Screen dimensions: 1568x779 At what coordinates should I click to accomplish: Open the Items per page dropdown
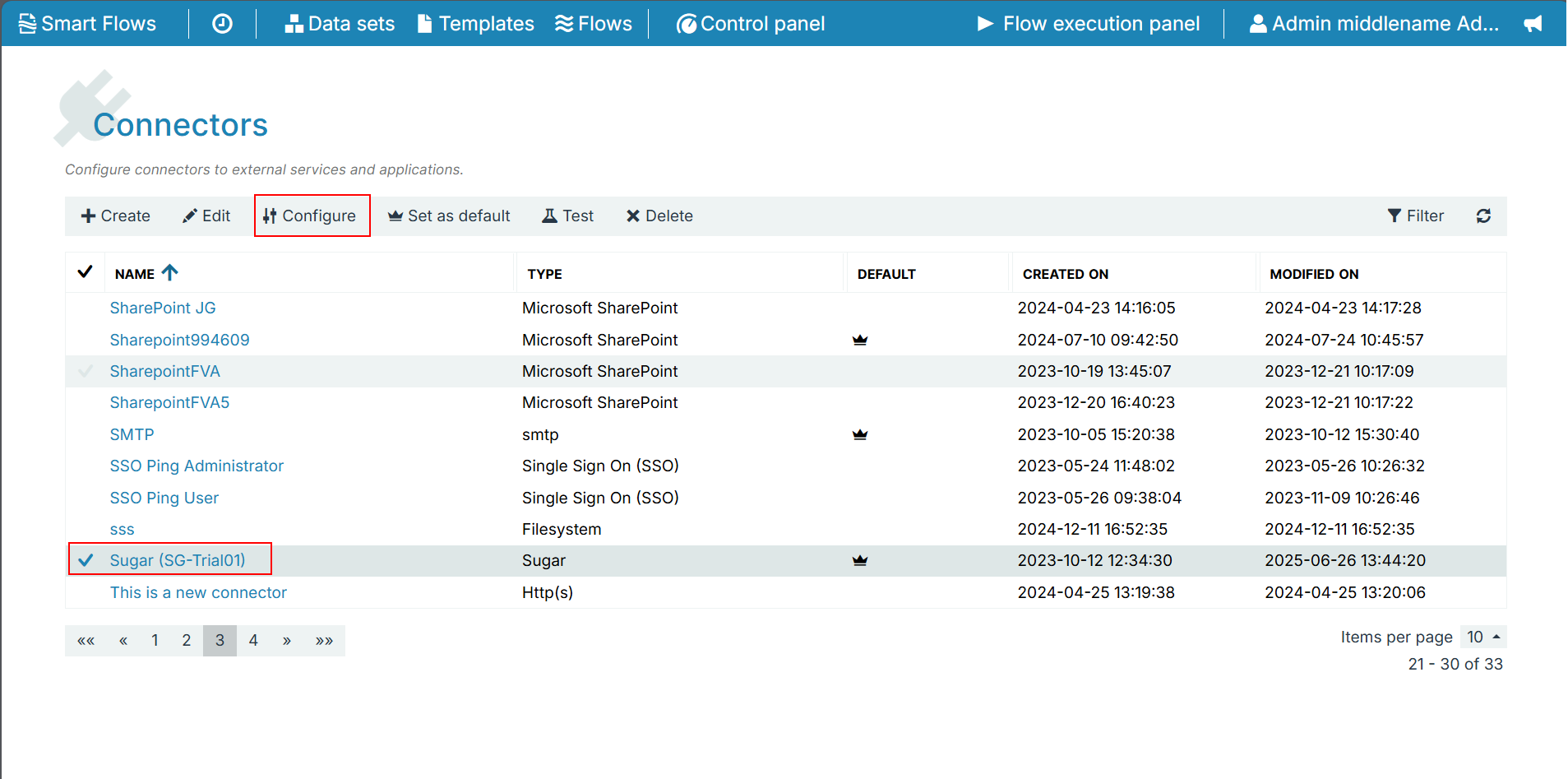point(1483,638)
